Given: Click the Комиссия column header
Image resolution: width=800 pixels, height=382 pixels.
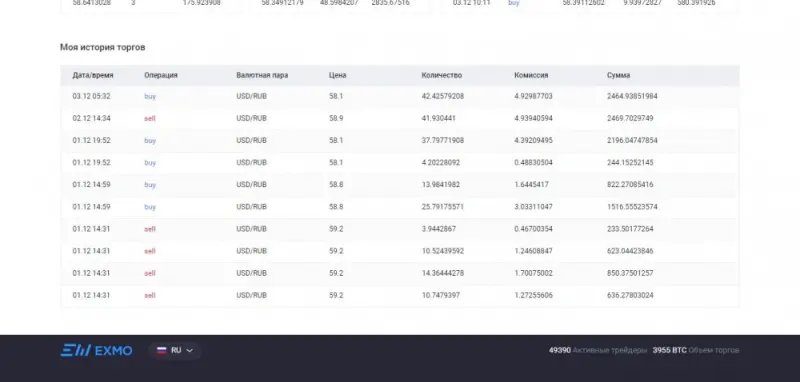Looking at the screenshot, I should tap(531, 75).
